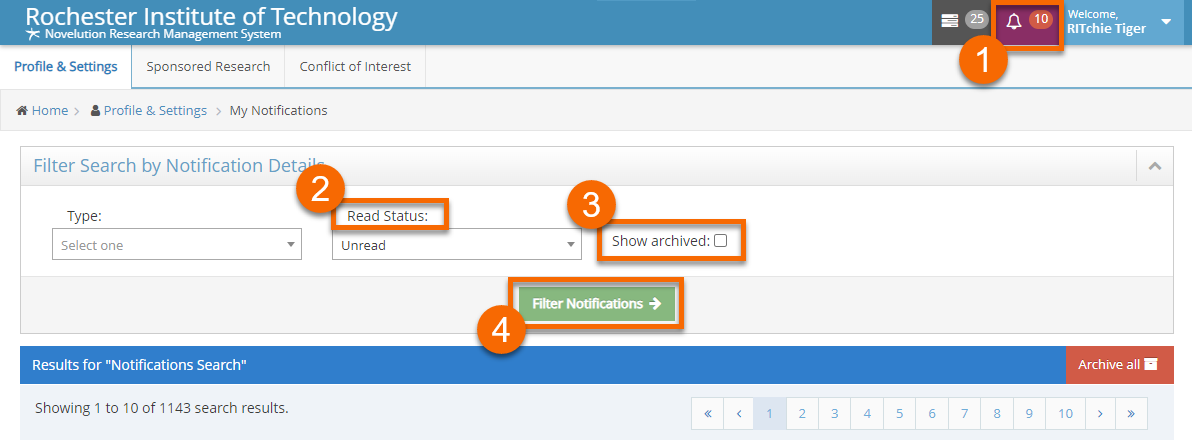Go to page 10 of results
1192x440 pixels.
pos(1066,413)
